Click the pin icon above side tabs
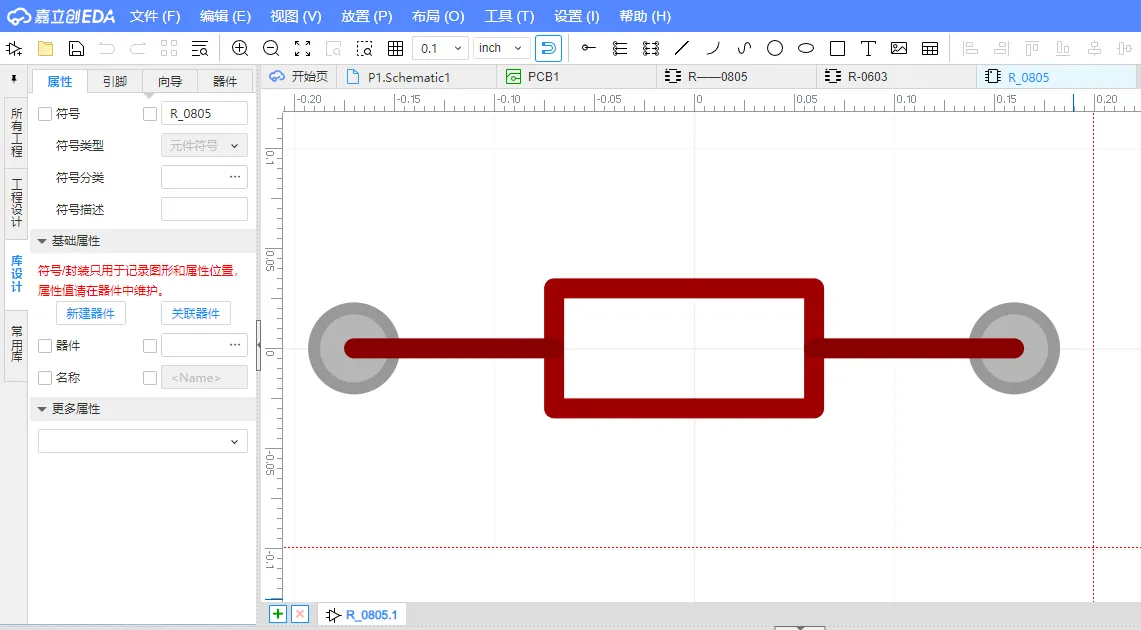The image size is (1141, 630). pos(14,79)
